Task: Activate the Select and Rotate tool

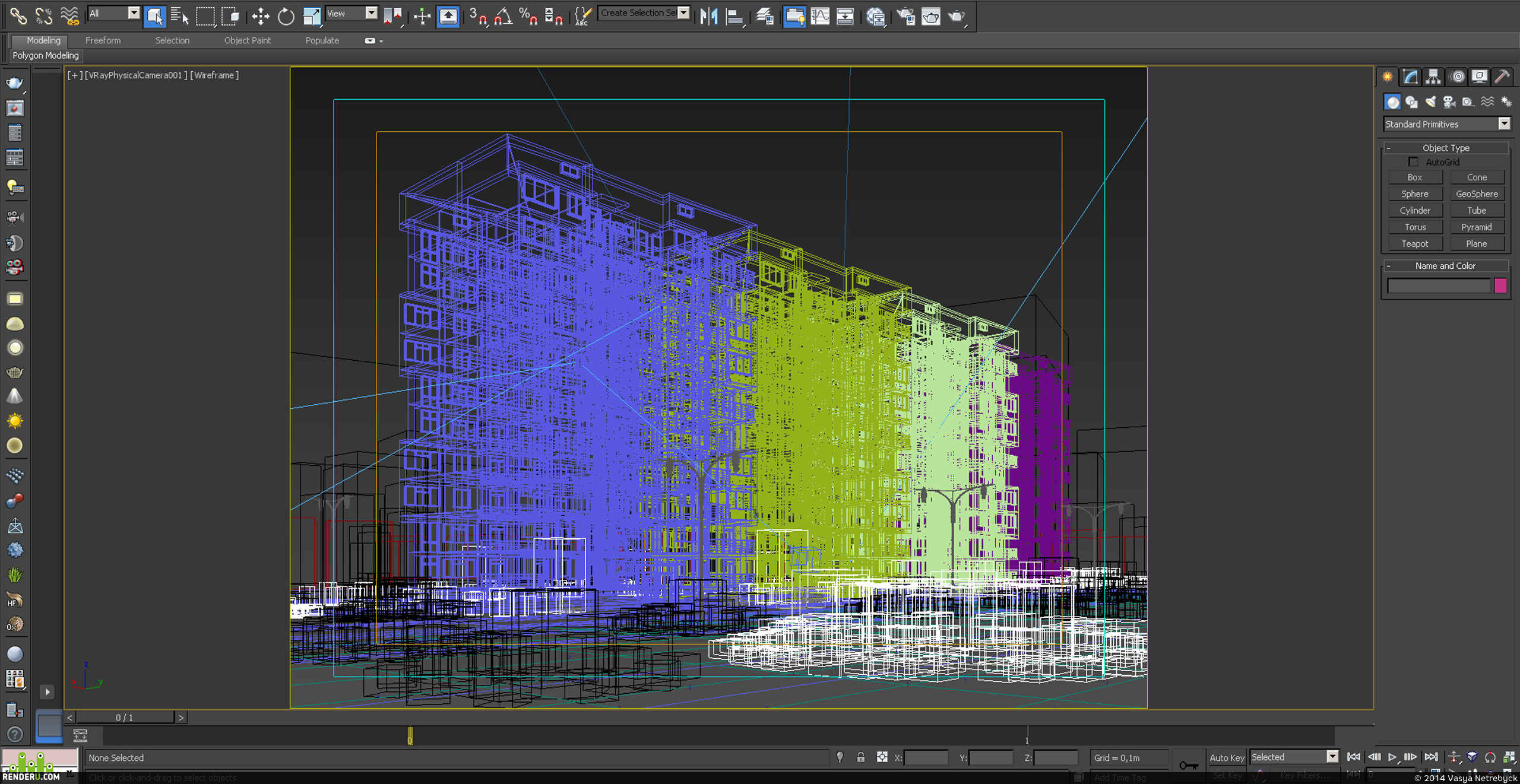Action: pos(286,16)
